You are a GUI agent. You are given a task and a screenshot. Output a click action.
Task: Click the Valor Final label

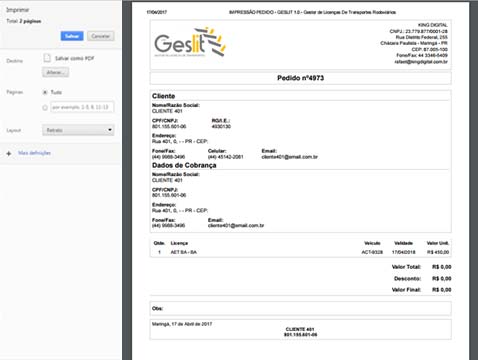point(406,290)
